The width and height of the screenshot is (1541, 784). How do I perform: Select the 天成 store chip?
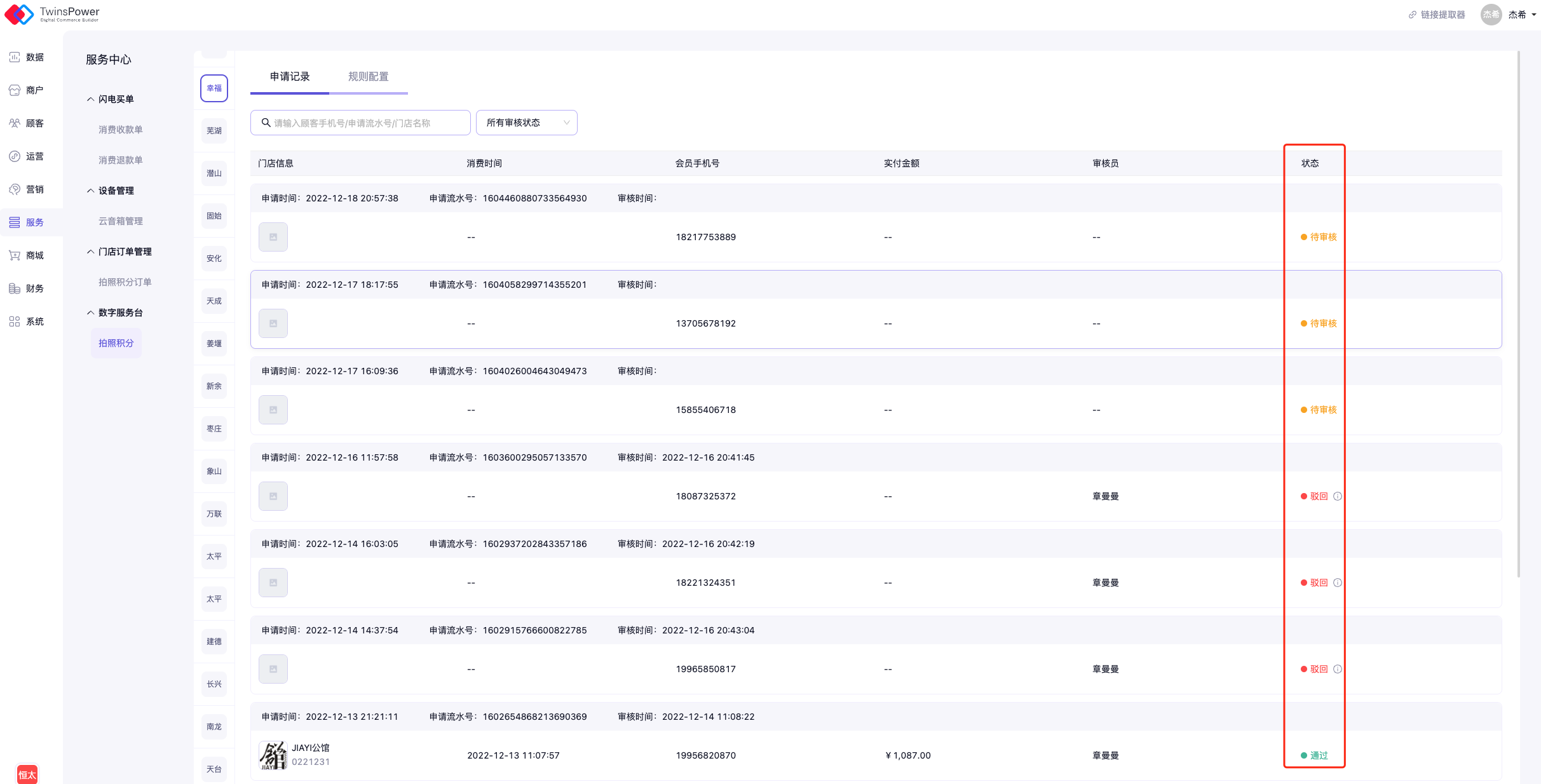(214, 301)
